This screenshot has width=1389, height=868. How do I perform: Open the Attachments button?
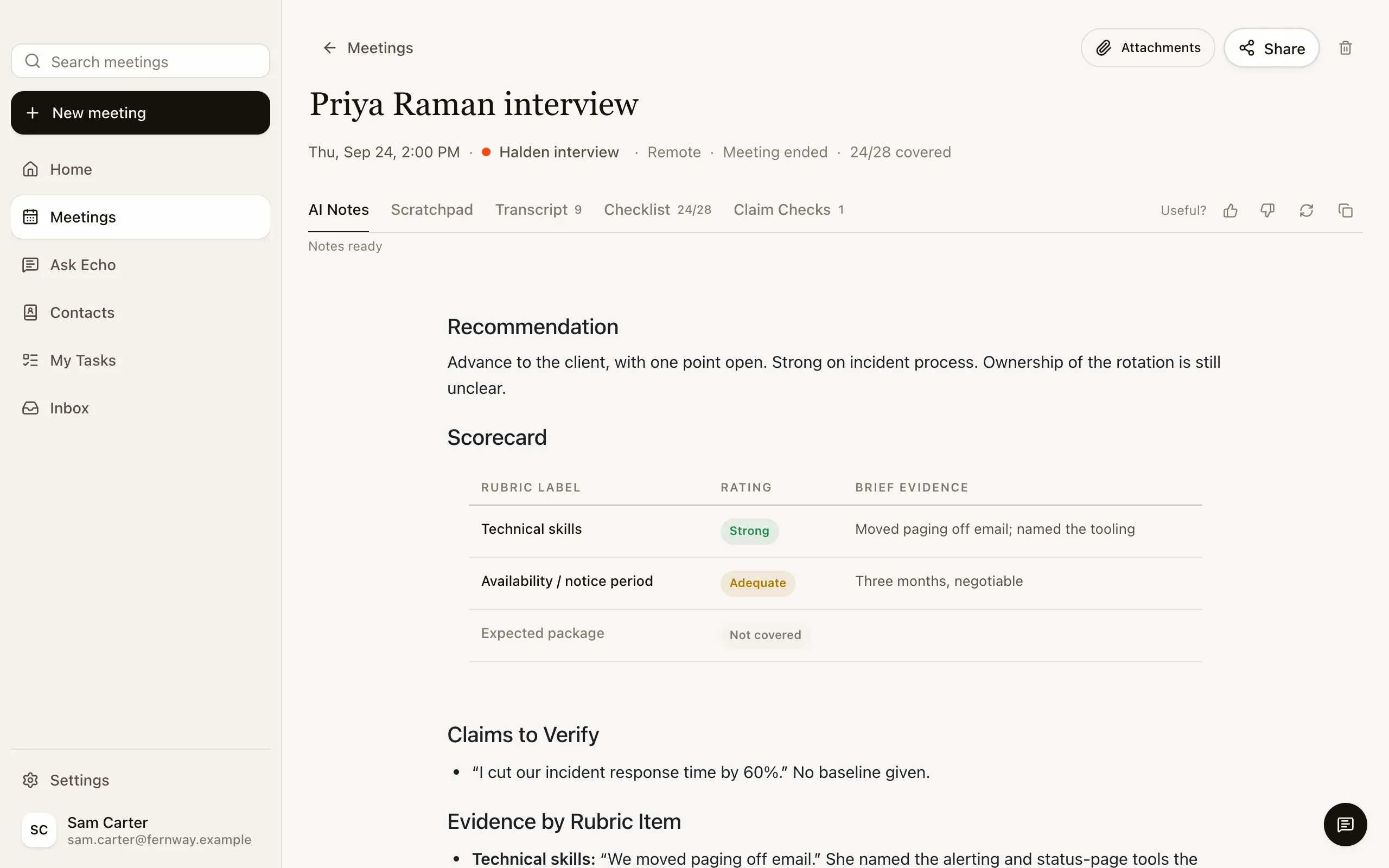point(1148,48)
